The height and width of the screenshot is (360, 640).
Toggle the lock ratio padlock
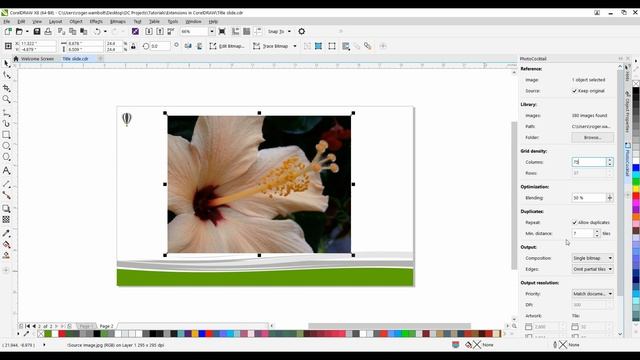tap(133, 46)
